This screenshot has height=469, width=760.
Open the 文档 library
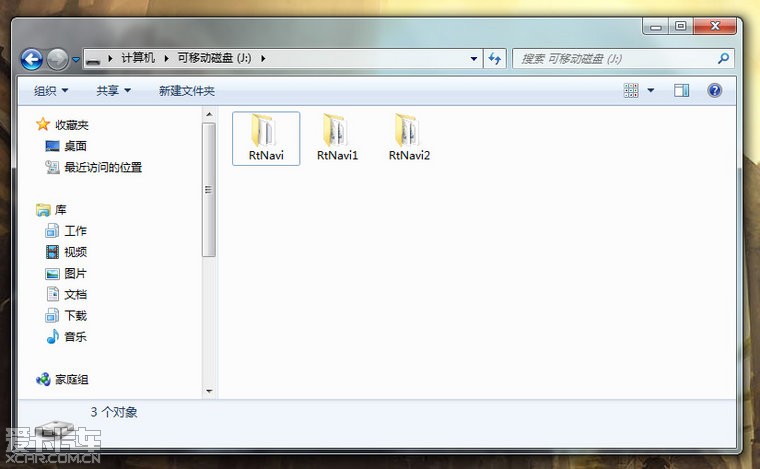point(76,295)
